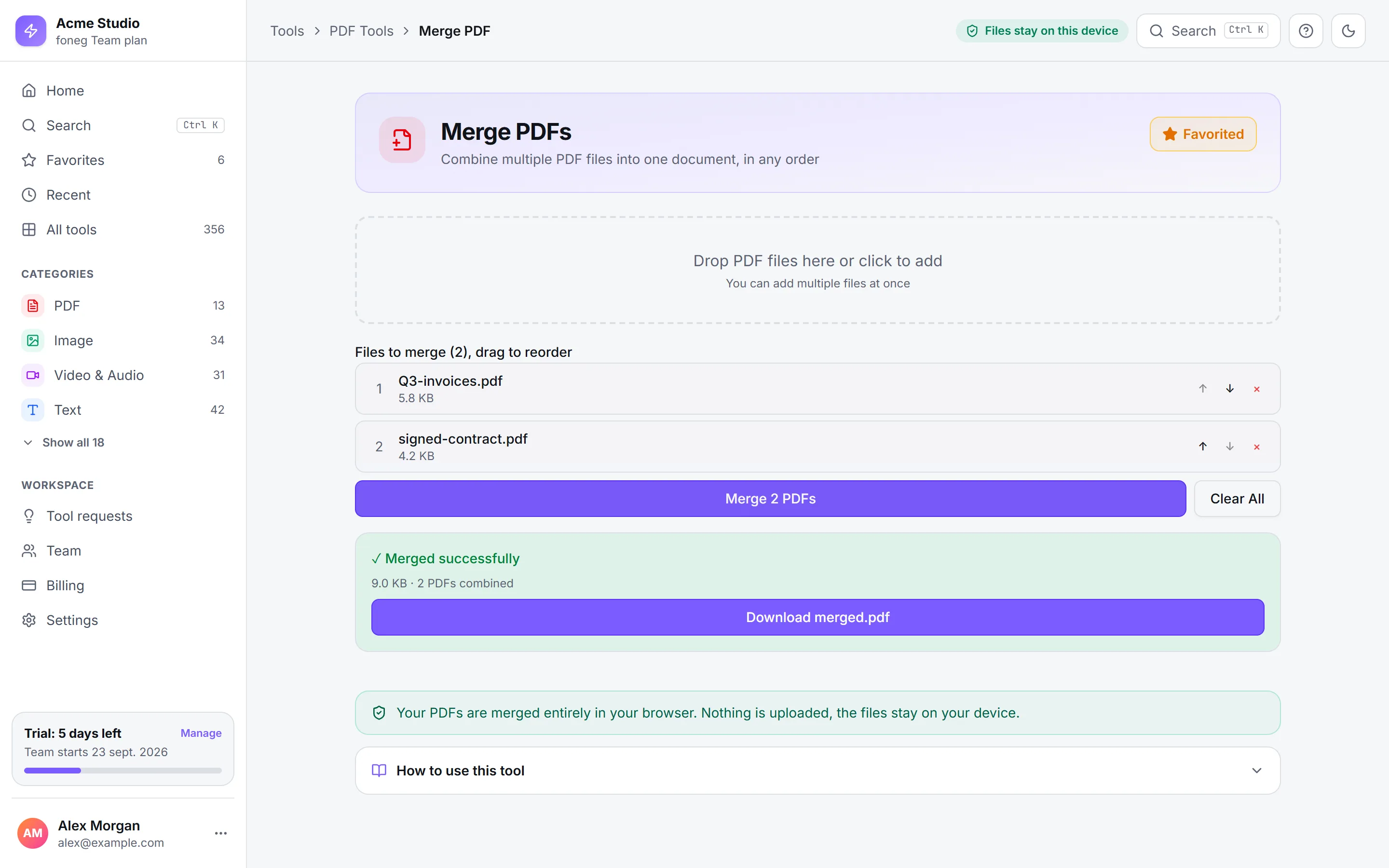Click the signed-contract.pdf file name
The image size is (1389, 868).
[463, 439]
